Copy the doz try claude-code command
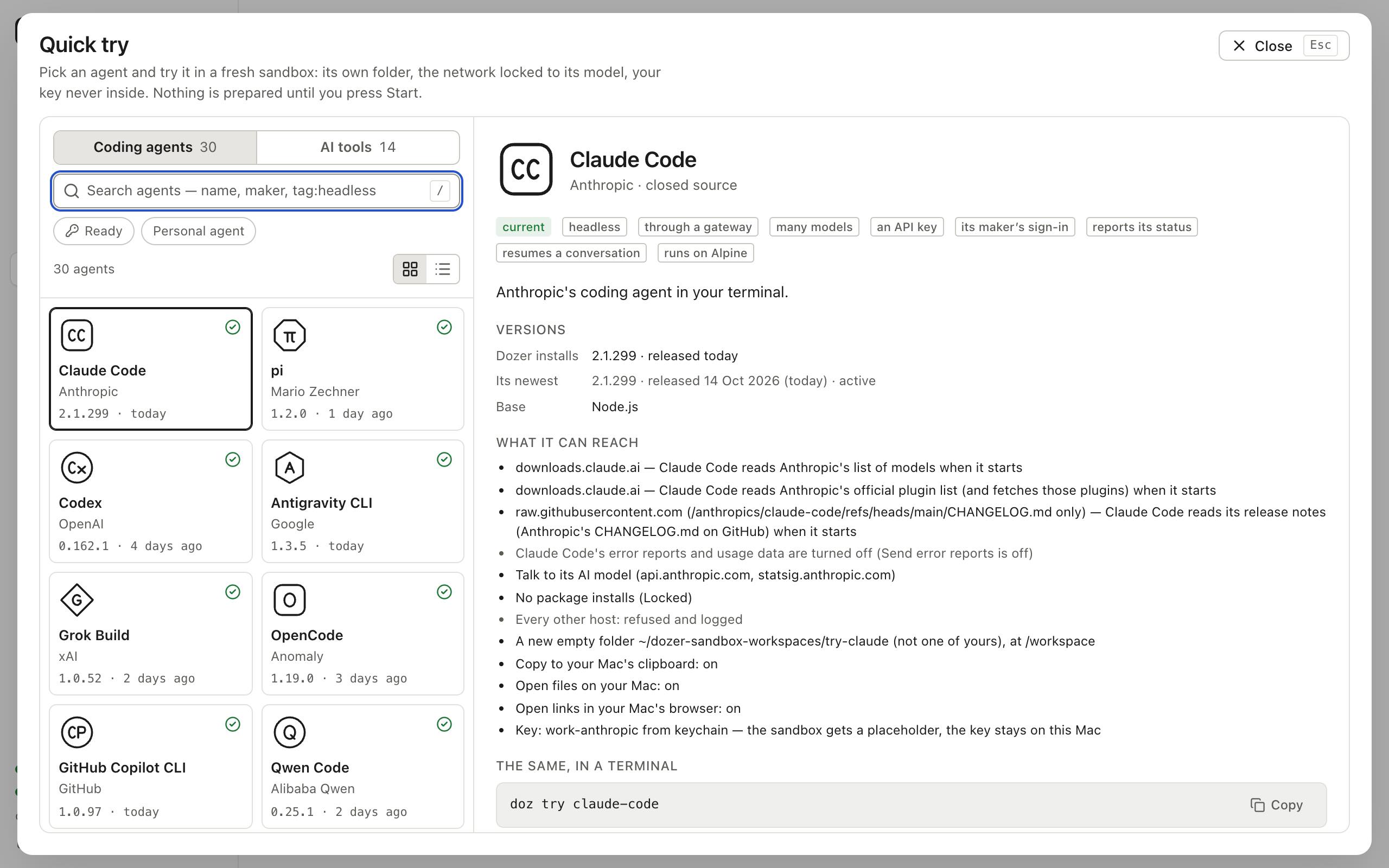This screenshot has width=1389, height=868. click(1277, 805)
